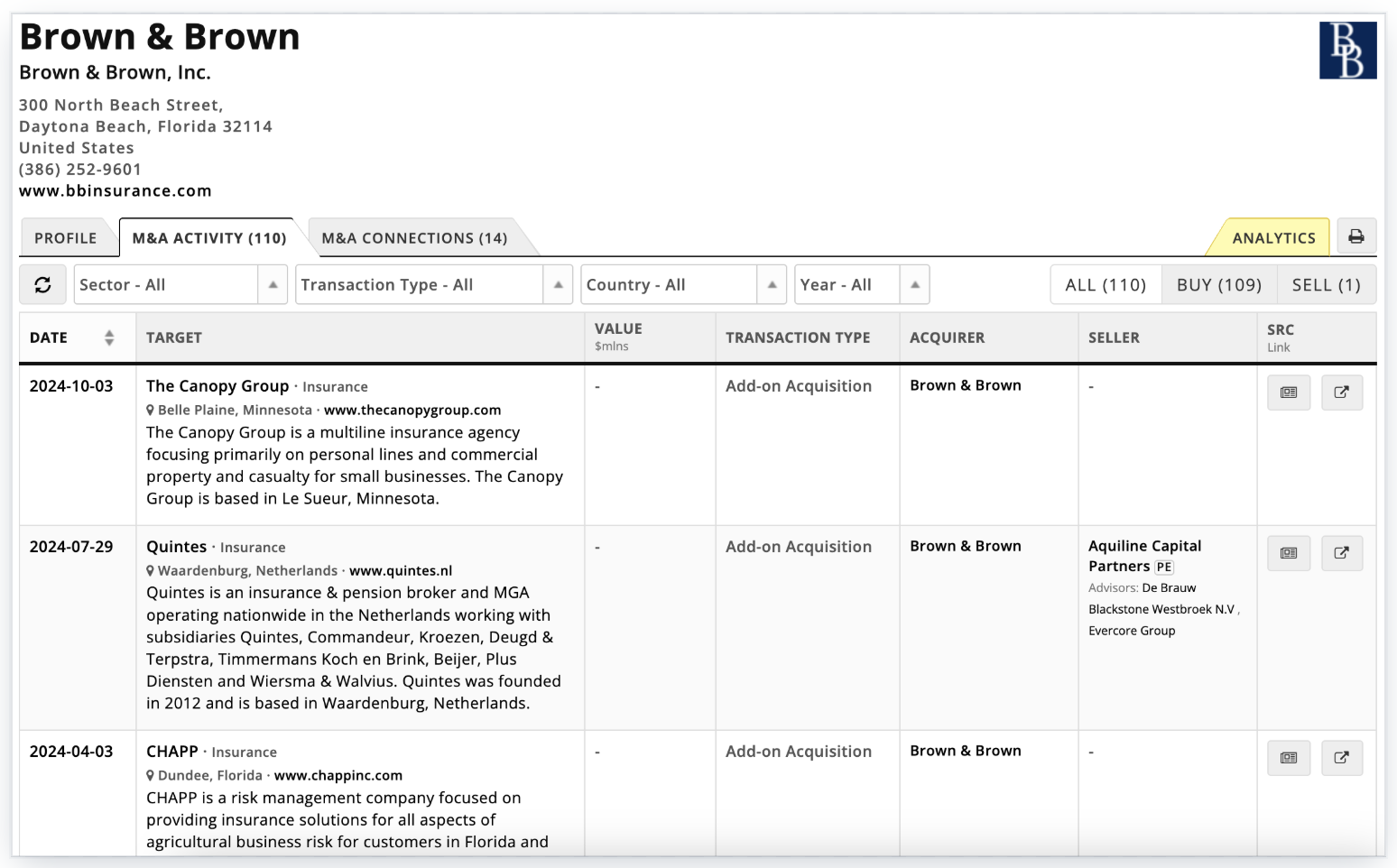1397x868 pixels.
Task: Refresh the M&A activity list
Action: pyautogui.click(x=42, y=284)
